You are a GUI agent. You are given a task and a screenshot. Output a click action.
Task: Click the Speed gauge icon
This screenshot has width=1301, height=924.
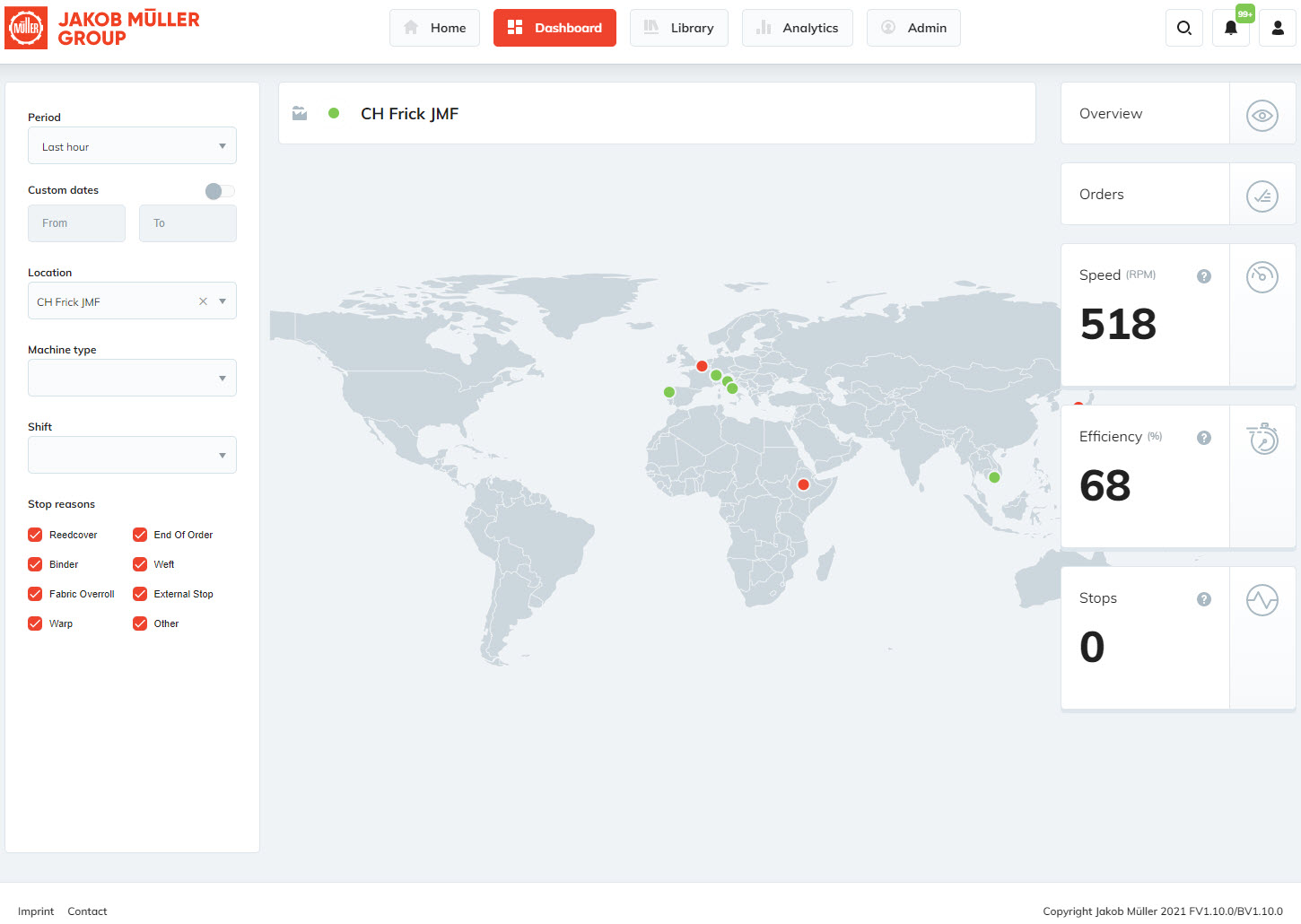1262,276
